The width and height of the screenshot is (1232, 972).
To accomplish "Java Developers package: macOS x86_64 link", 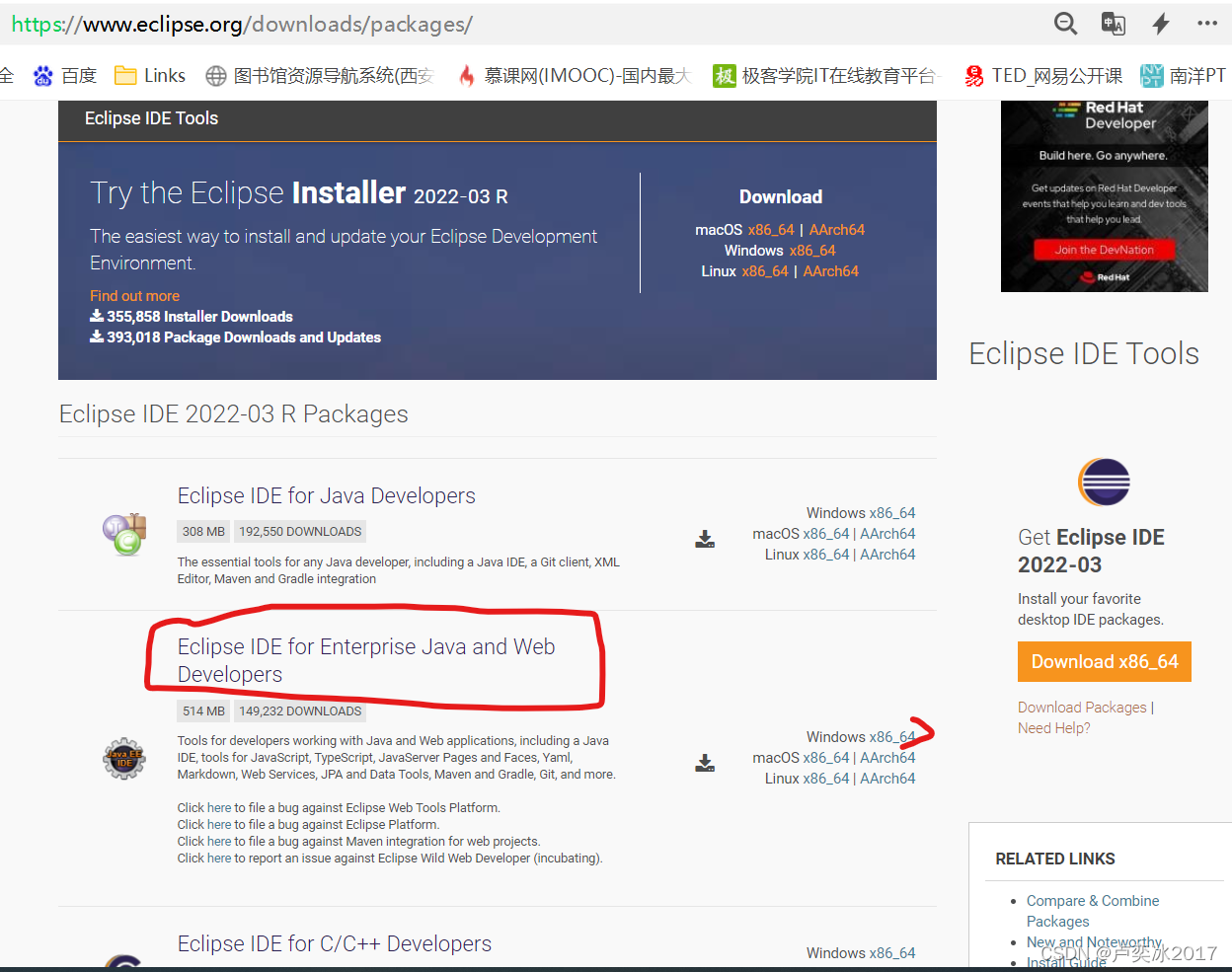I will [826, 534].
